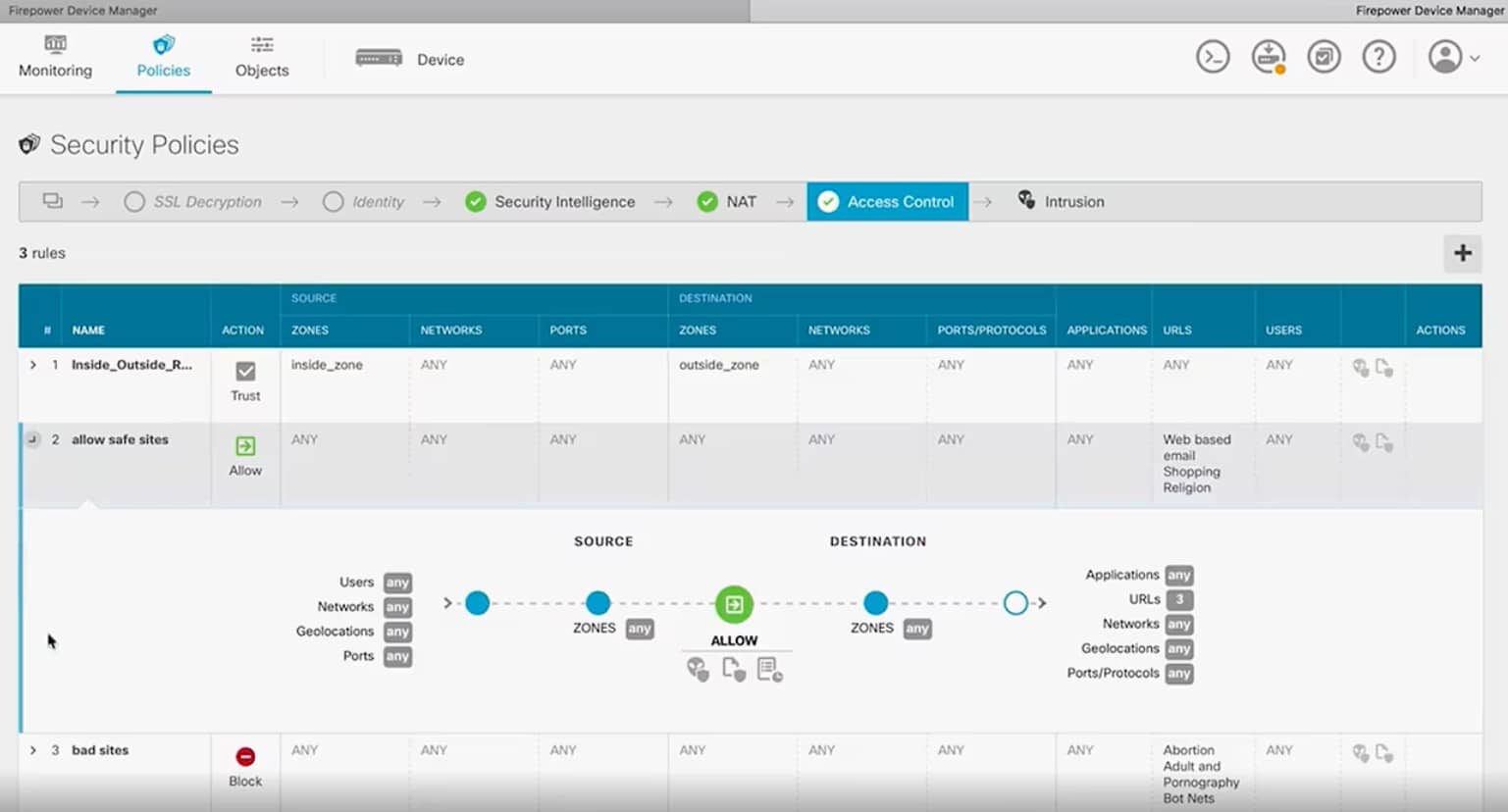Open the user profile icon
Viewport: 1508px width, 812px height.
click(1445, 57)
